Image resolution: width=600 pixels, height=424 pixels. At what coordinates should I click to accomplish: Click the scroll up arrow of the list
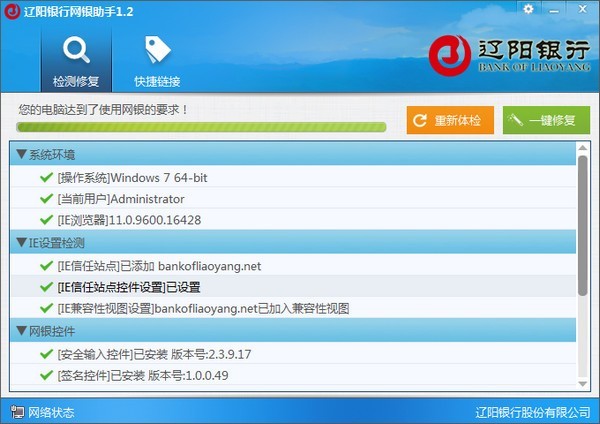point(582,148)
